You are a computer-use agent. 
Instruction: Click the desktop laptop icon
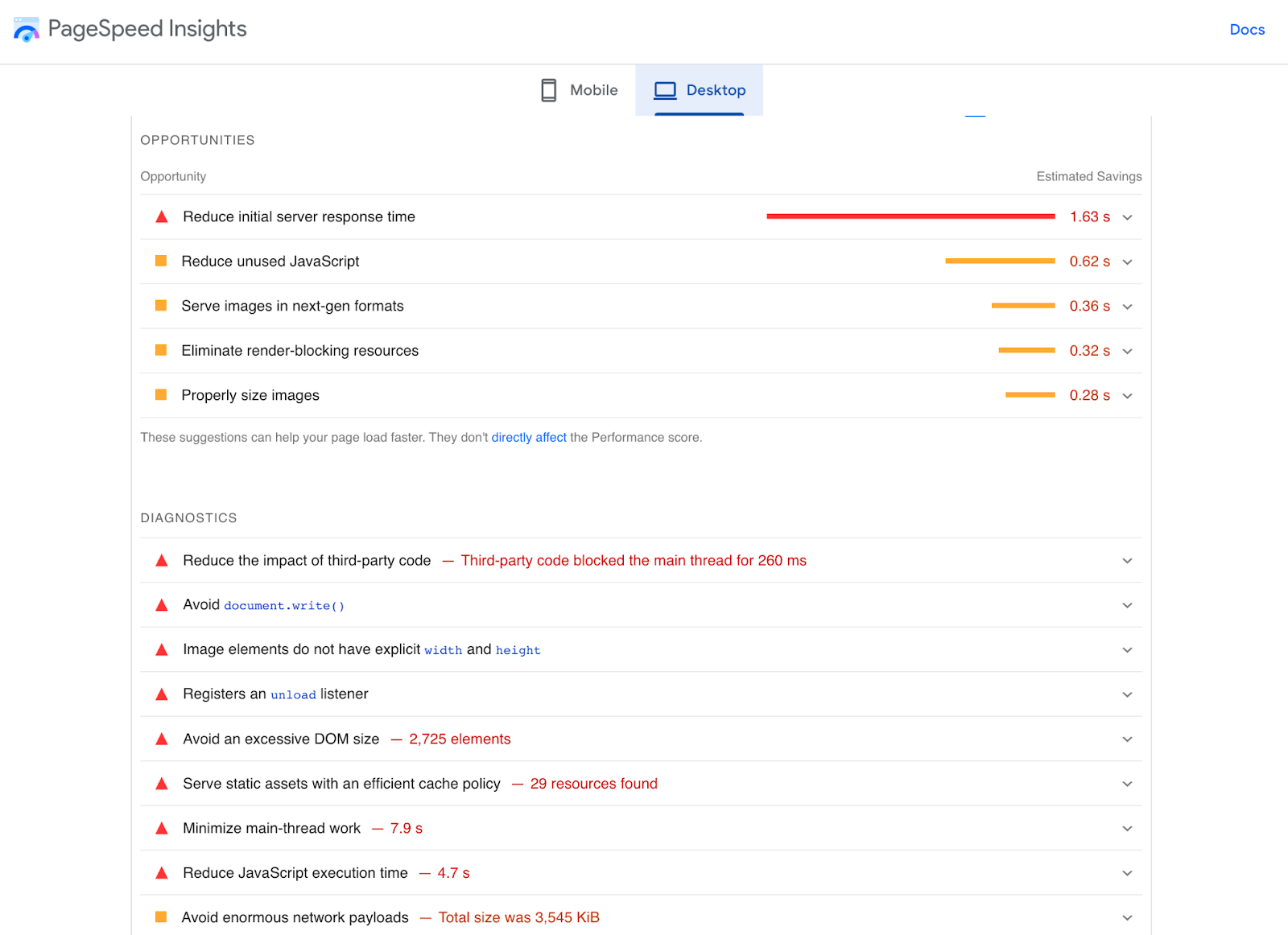pyautogui.click(x=665, y=90)
